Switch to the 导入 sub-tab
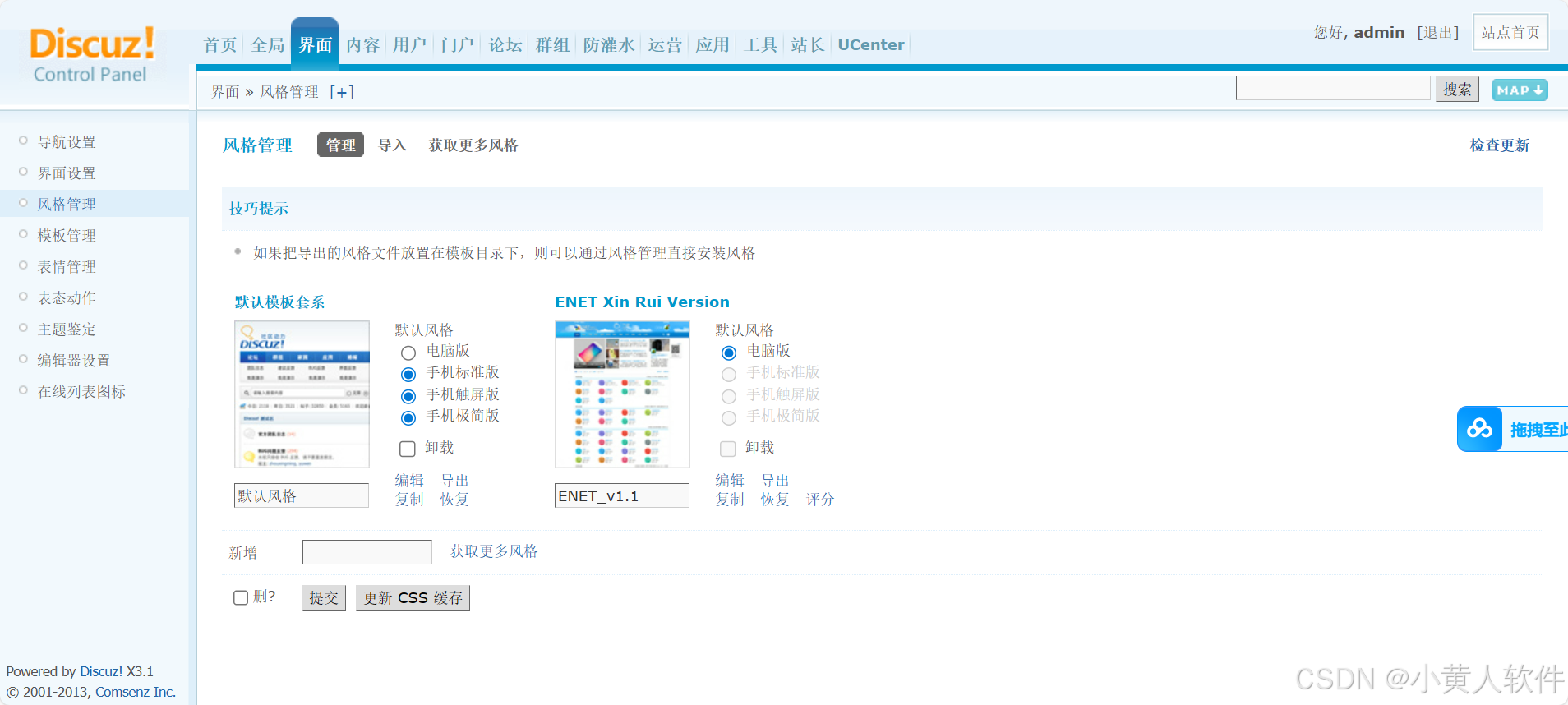 392,145
